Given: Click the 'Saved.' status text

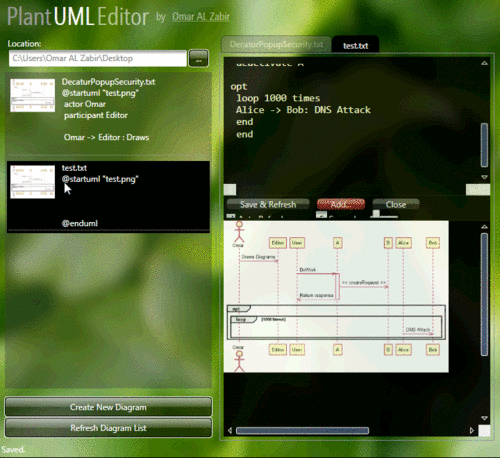Looking at the screenshot, I should (13, 449).
